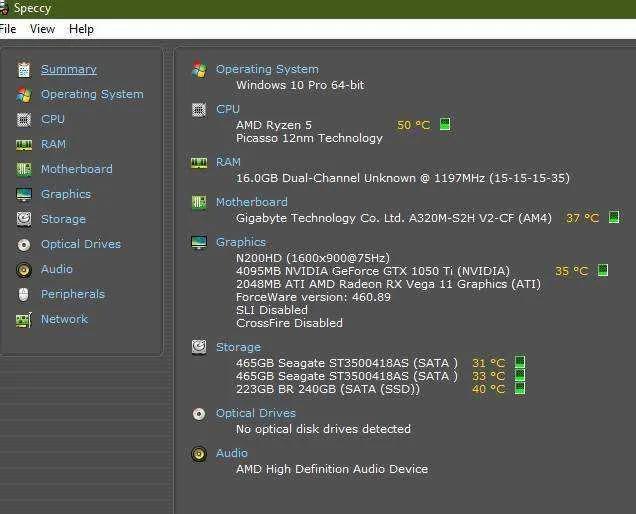Select Summary in the sidebar

coord(69,69)
